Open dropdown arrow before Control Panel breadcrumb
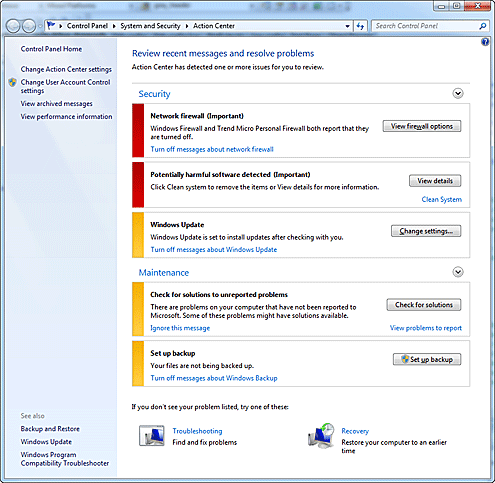The height and width of the screenshot is (483, 495). click(61, 26)
